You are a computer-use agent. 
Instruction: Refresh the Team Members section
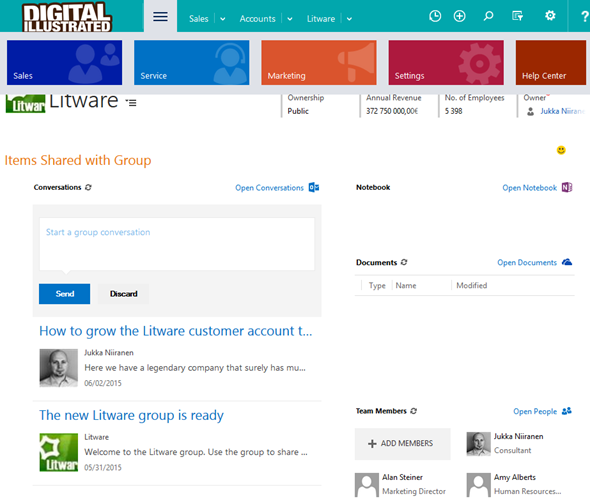(414, 411)
